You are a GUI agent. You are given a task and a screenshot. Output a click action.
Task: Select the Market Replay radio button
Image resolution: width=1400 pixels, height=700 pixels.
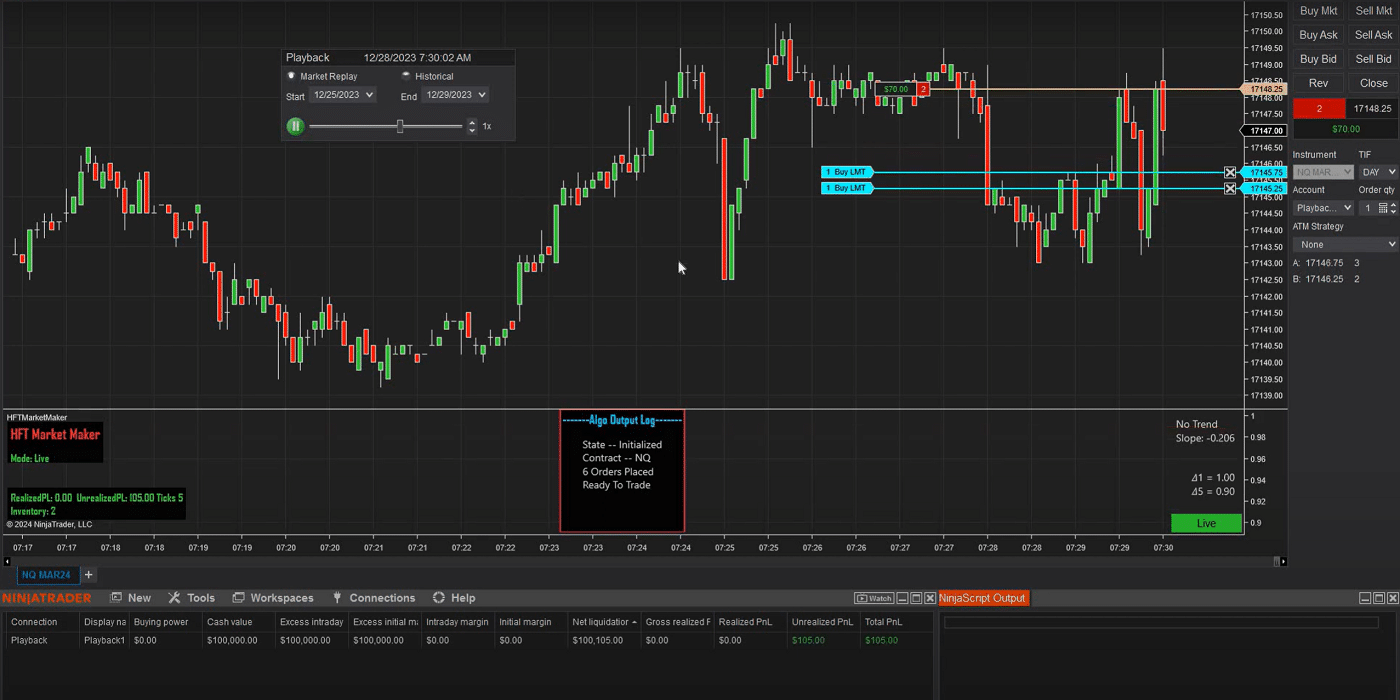(291, 76)
